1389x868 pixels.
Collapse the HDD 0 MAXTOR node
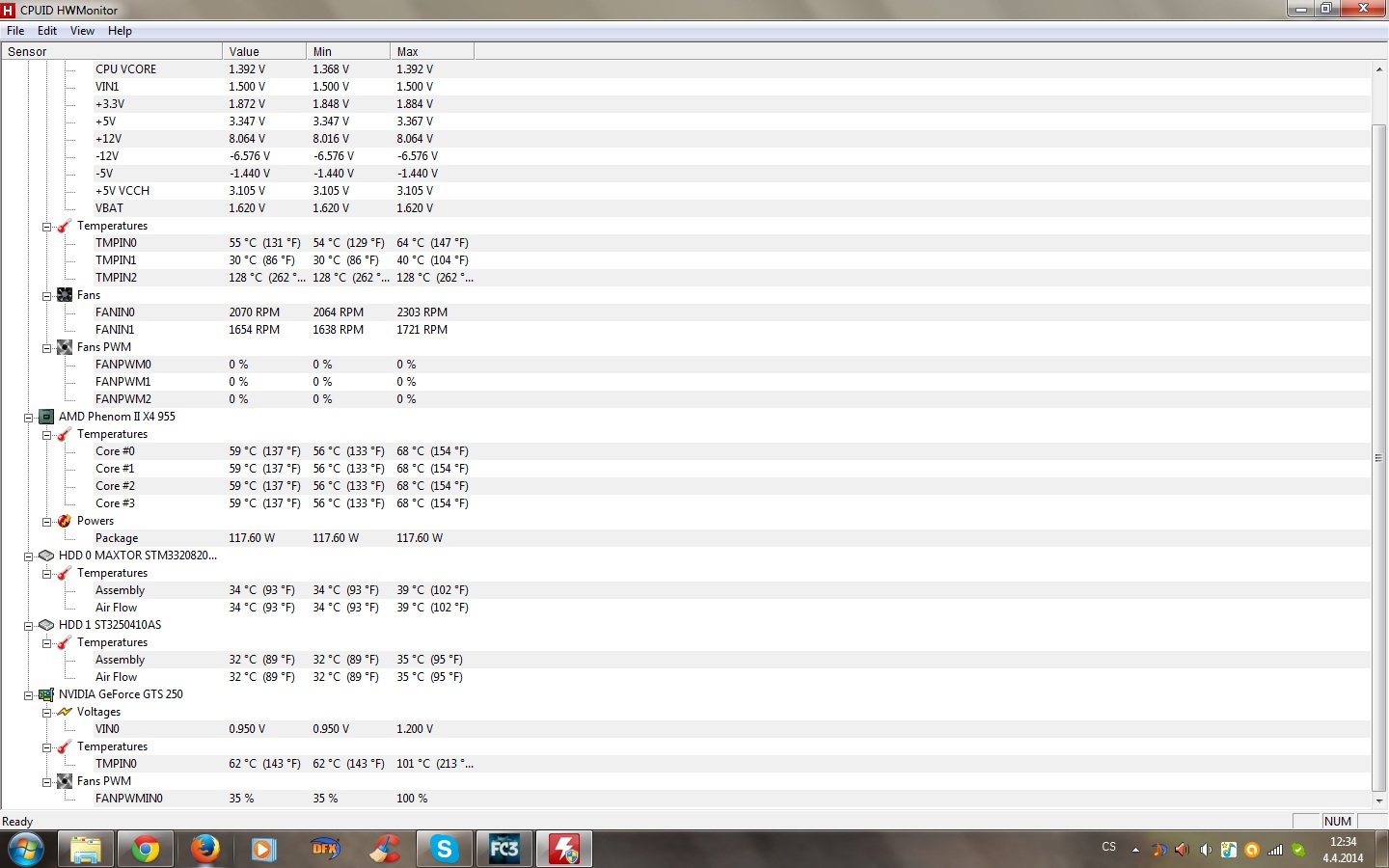[28, 556]
